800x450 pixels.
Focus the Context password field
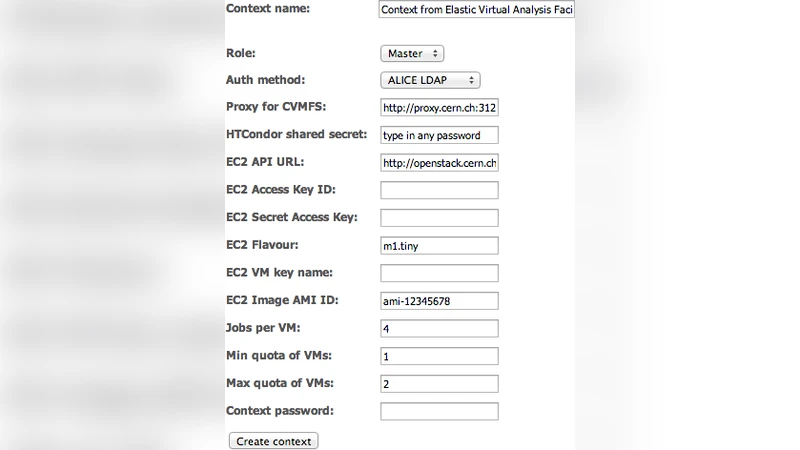click(439, 411)
